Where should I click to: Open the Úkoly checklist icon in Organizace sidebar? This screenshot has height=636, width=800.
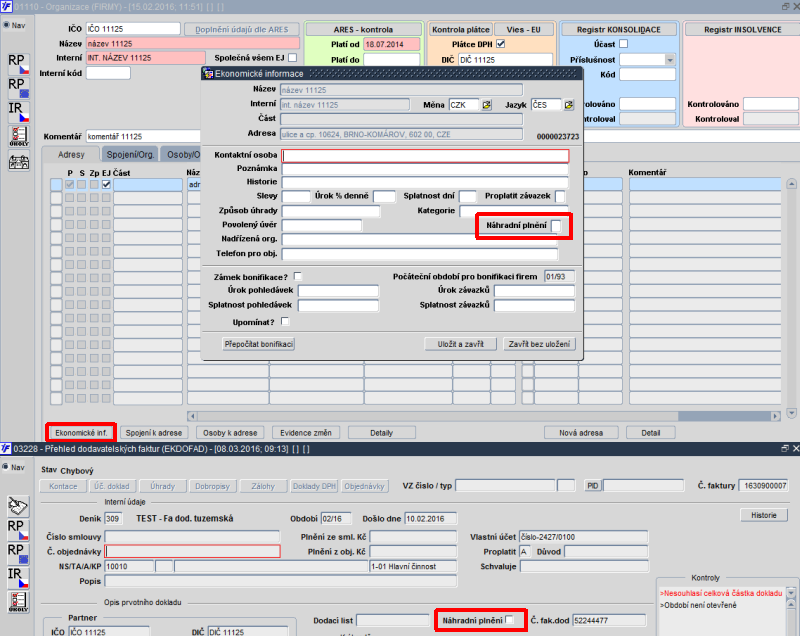pos(18,137)
